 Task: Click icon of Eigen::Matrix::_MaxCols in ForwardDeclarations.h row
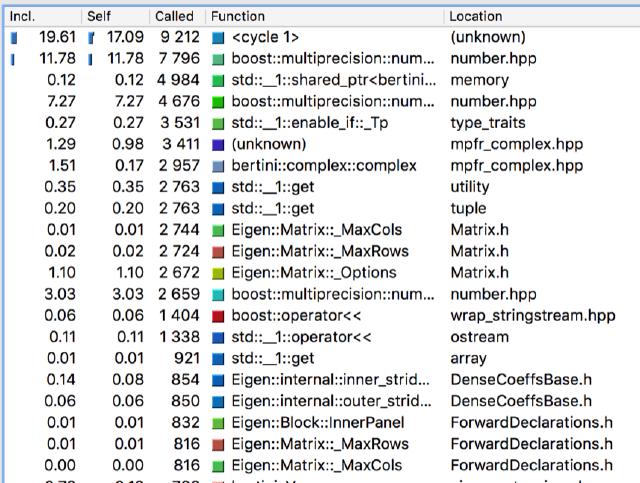[x=218, y=466]
